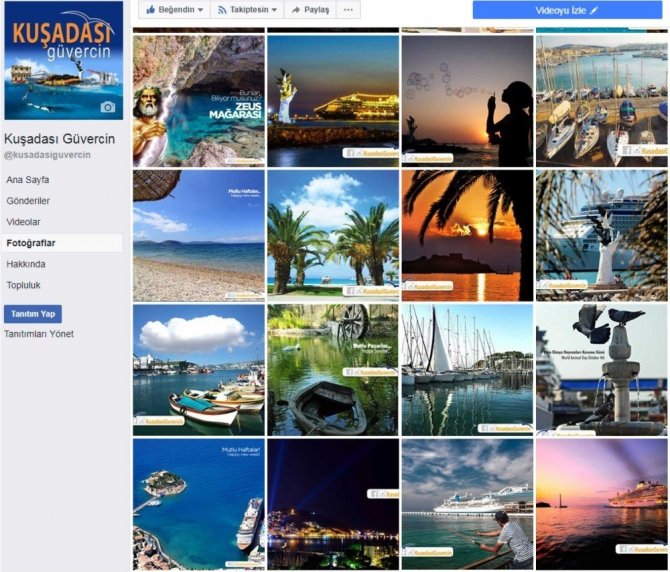The height and width of the screenshot is (572, 670).
Task: Open the bubble-blowing silhouette sunset photo
Action: tap(467, 101)
